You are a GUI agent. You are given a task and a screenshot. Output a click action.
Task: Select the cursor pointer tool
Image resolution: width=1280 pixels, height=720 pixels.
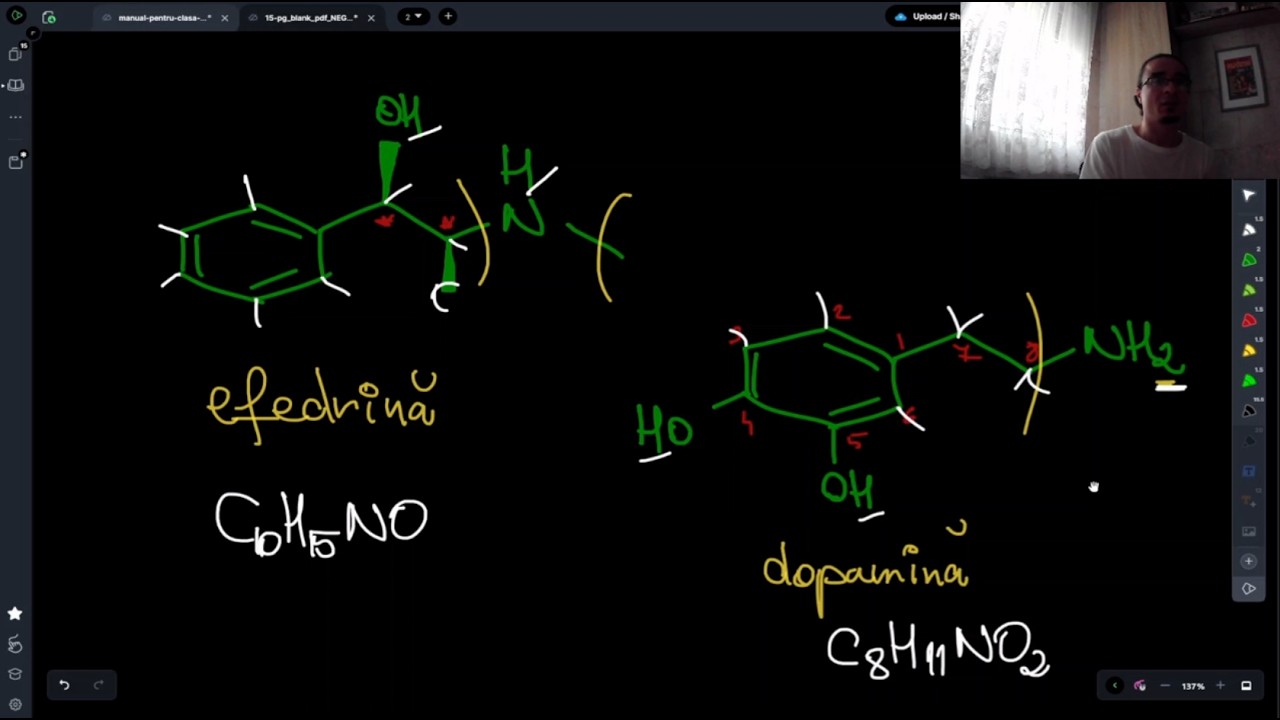coord(1248,196)
